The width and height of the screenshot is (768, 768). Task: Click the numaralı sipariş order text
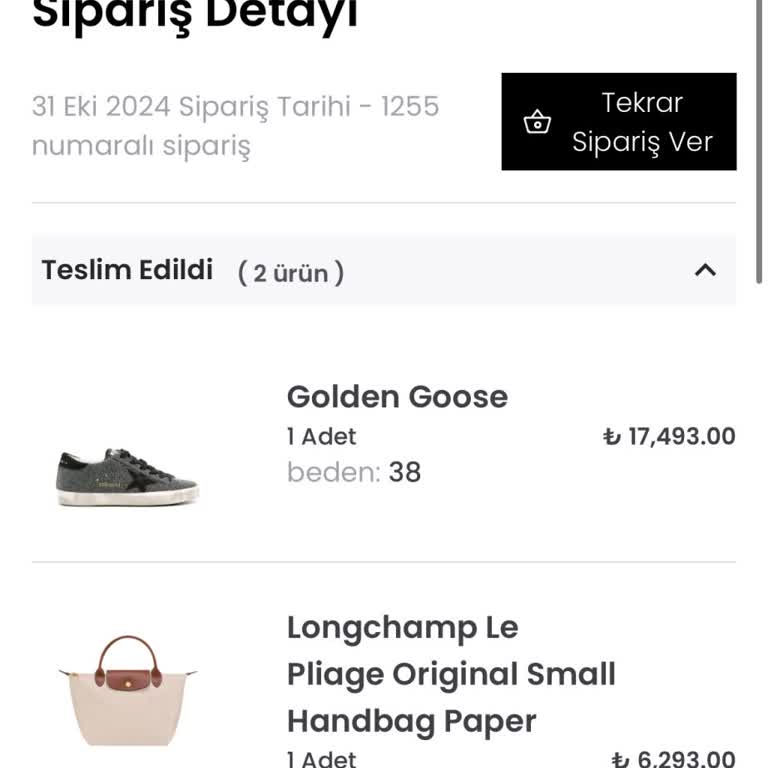coord(141,146)
